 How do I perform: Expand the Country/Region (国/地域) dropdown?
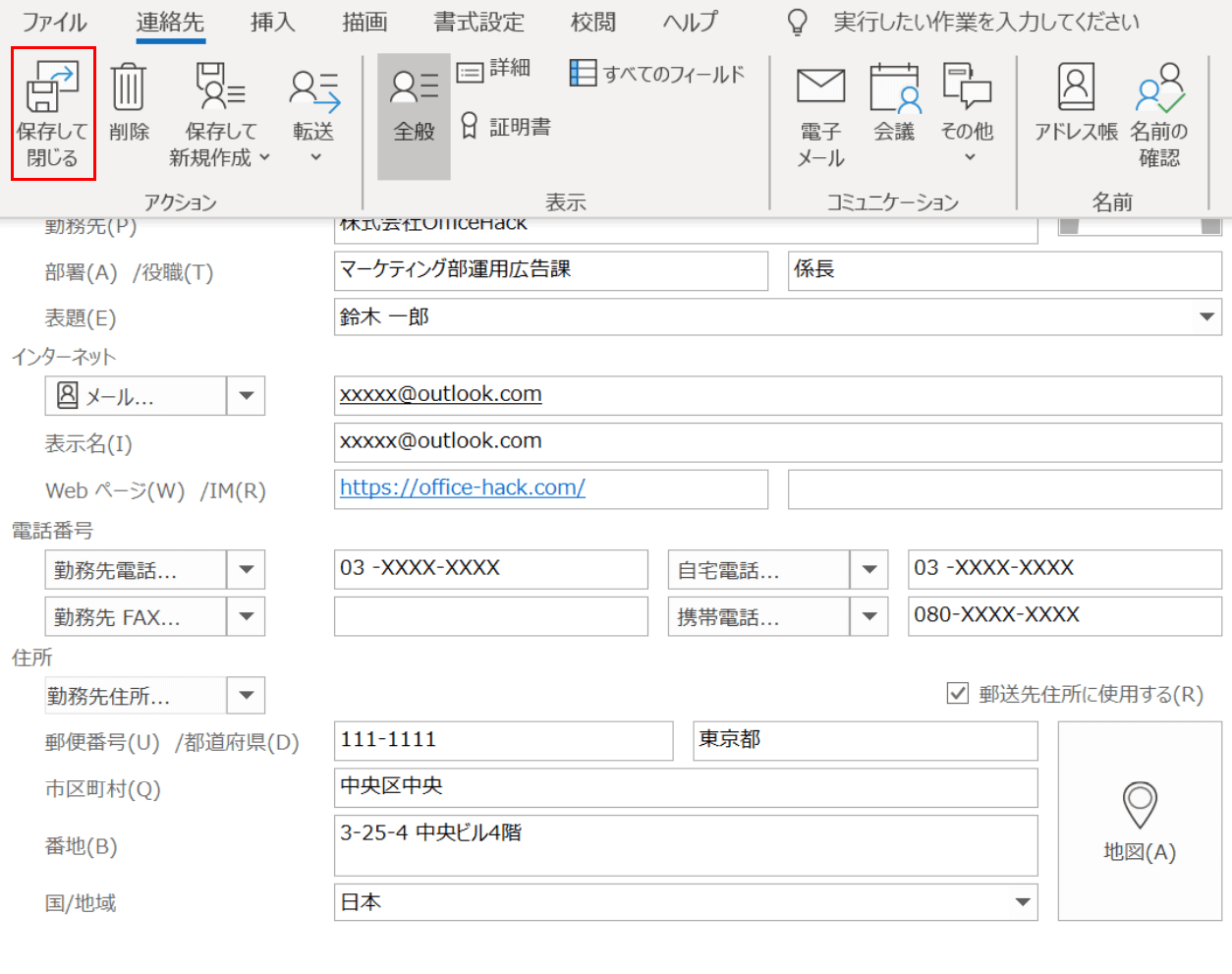(x=1023, y=902)
